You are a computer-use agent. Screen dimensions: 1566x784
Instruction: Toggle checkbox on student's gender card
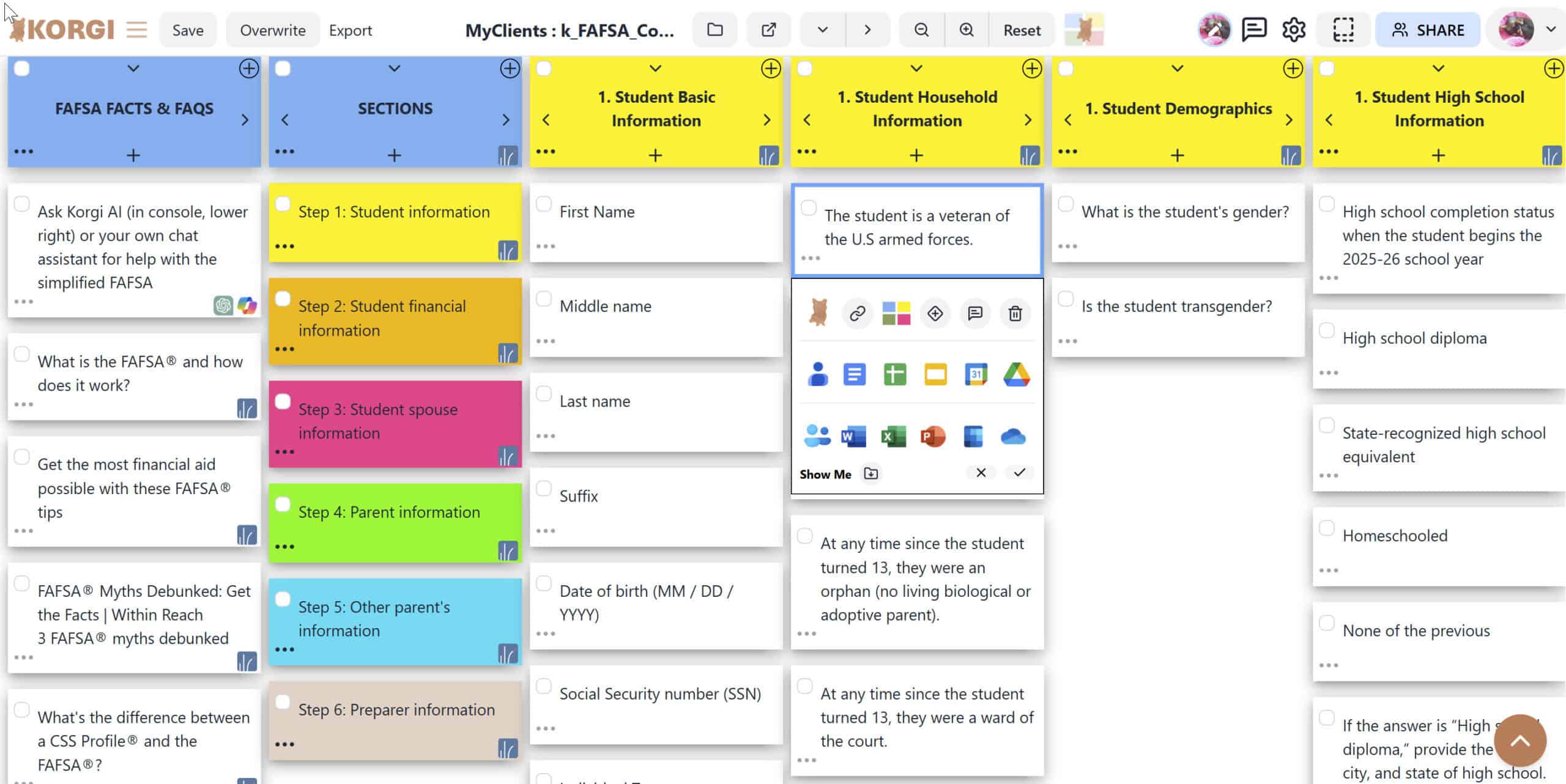tap(1066, 204)
